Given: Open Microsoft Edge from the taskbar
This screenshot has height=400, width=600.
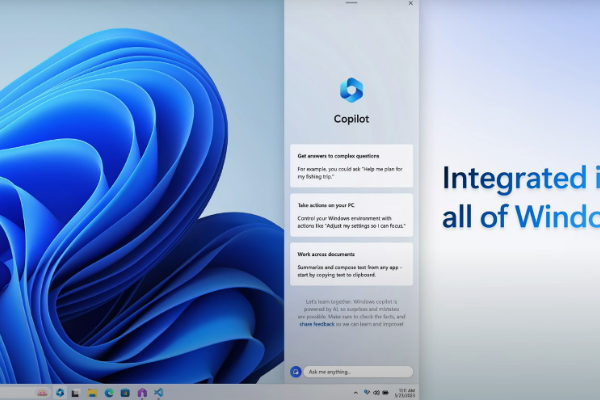Looking at the screenshot, I should (109, 393).
